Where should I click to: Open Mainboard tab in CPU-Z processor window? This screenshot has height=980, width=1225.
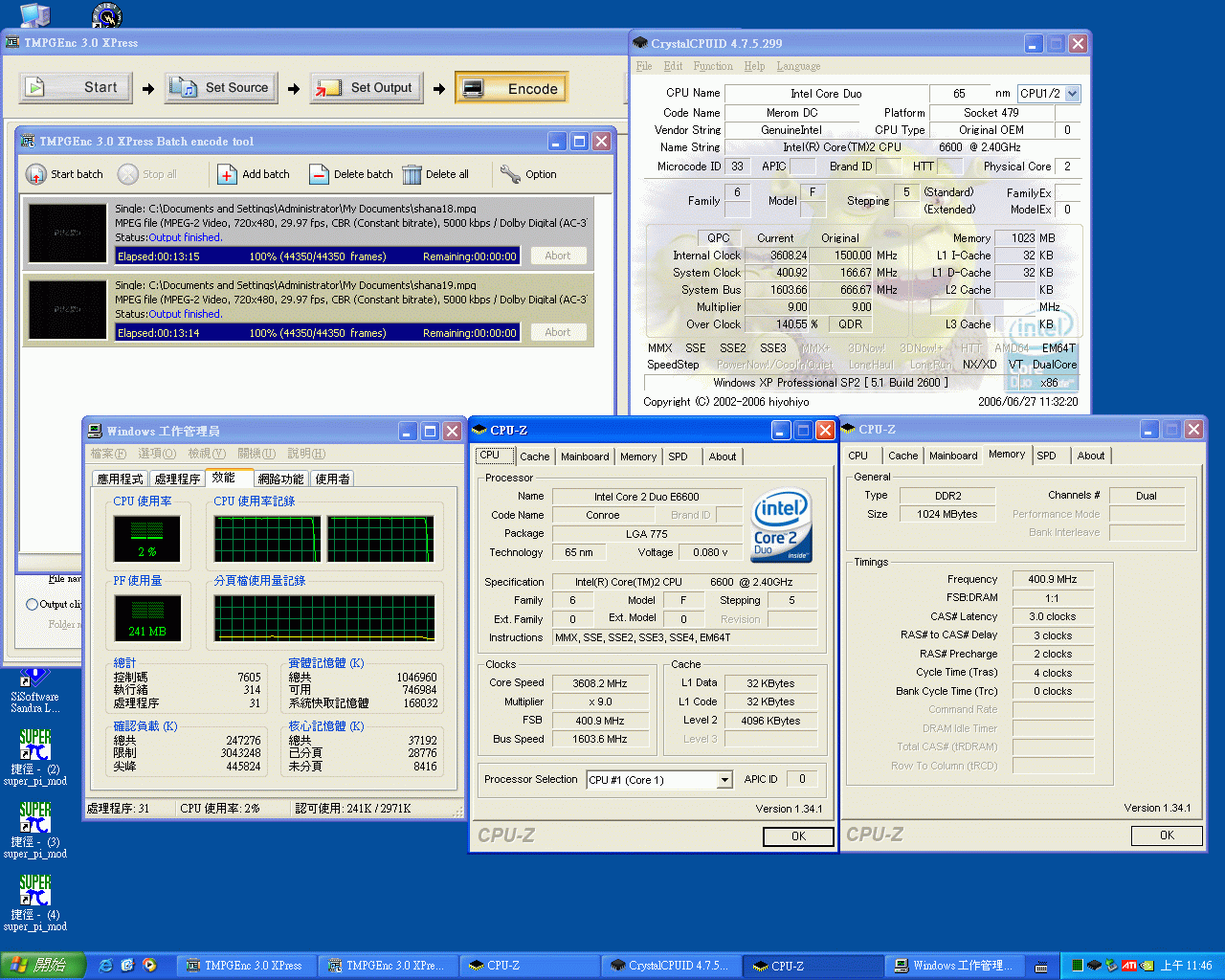point(585,457)
